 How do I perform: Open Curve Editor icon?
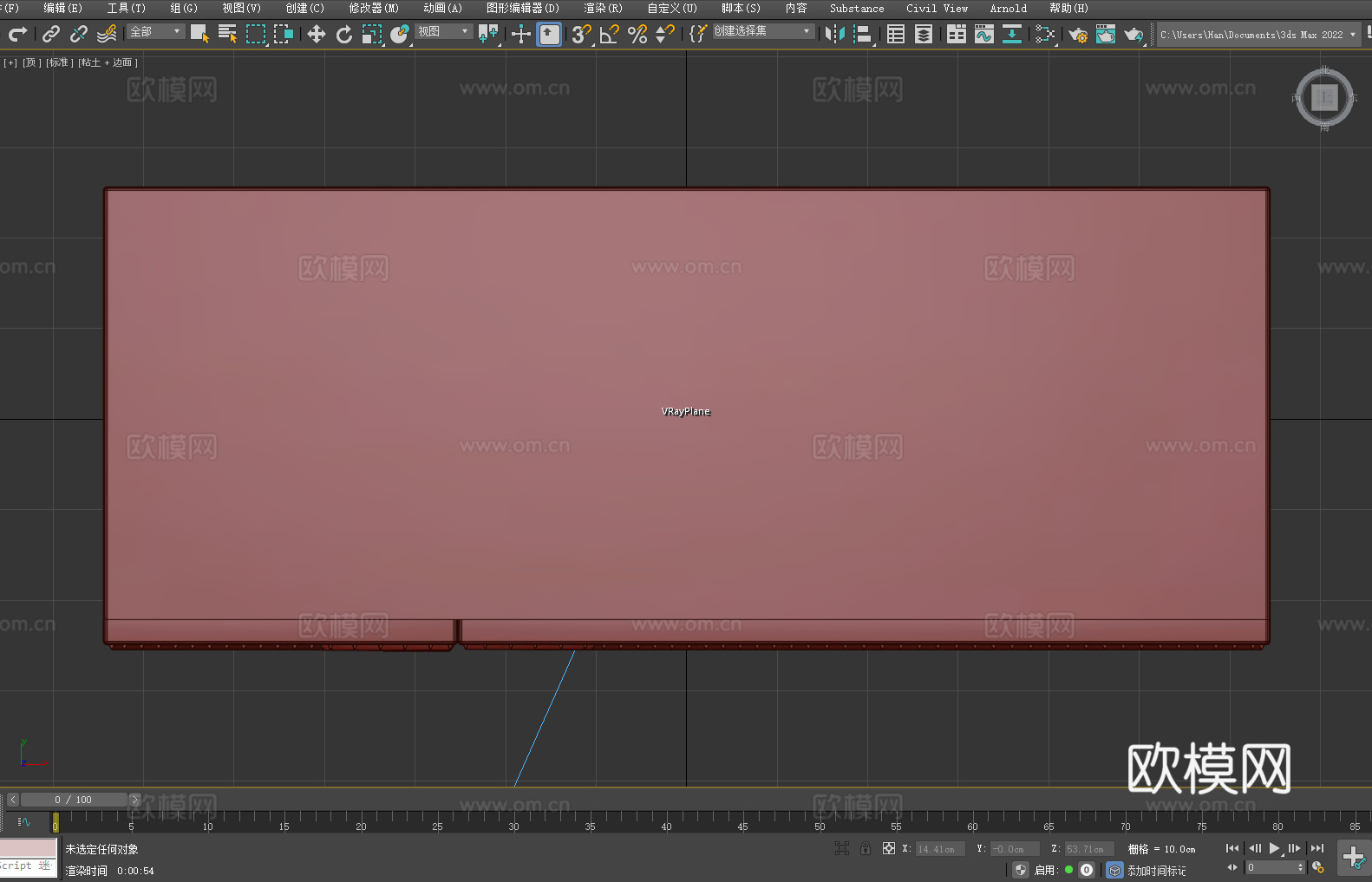(984, 34)
